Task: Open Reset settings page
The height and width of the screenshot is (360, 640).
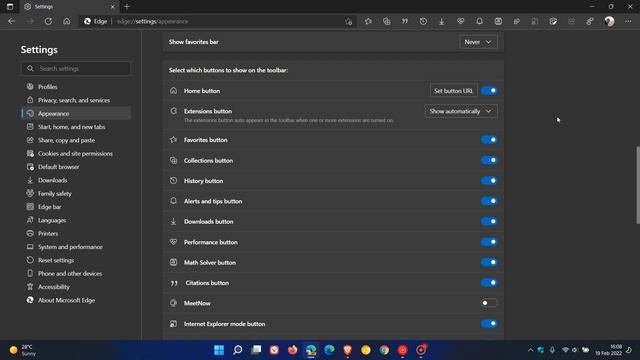Action: pyautogui.click(x=76, y=260)
